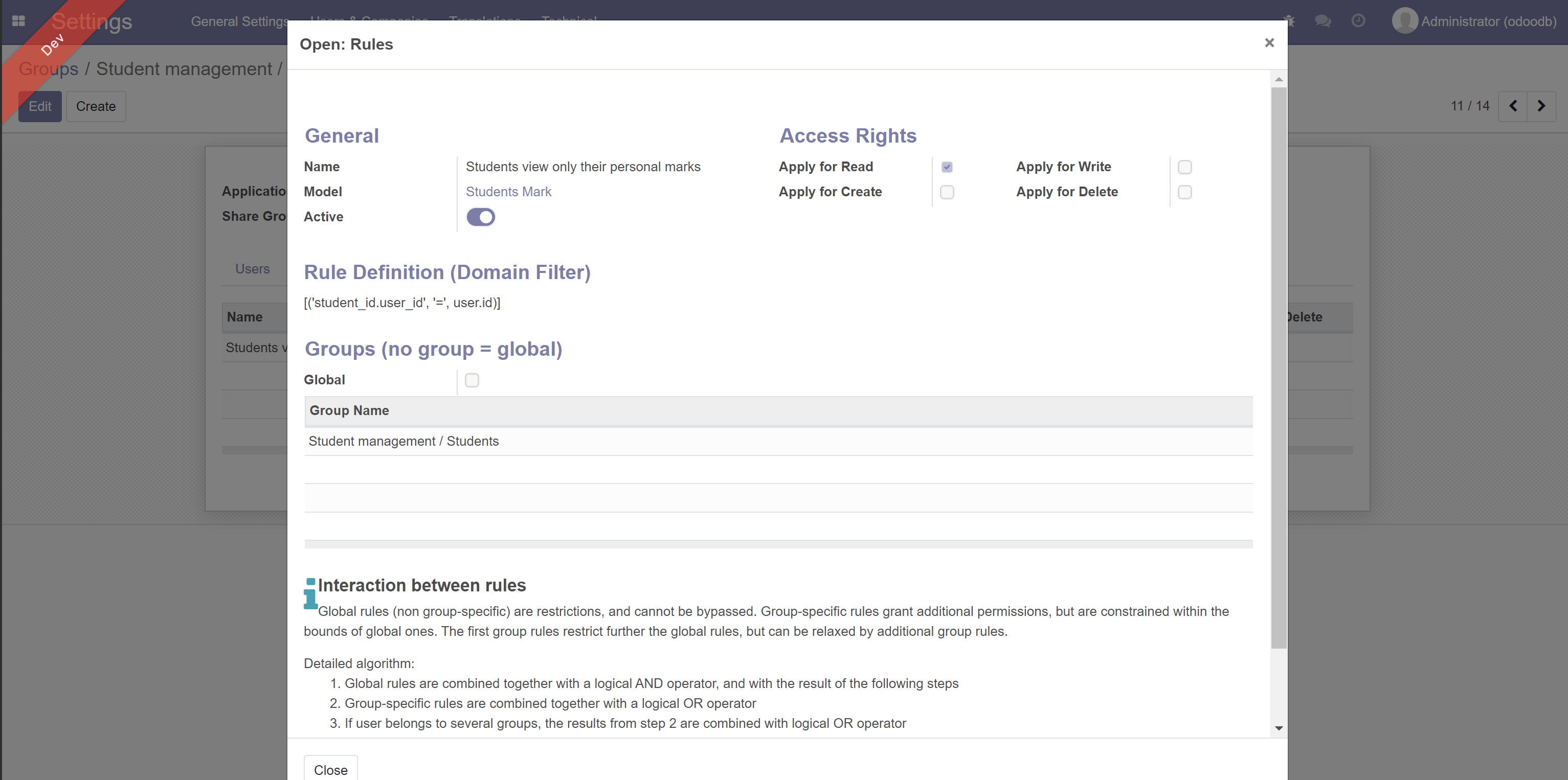Enable the Apply for Write checkbox
The height and width of the screenshot is (780, 1568).
(x=1184, y=167)
